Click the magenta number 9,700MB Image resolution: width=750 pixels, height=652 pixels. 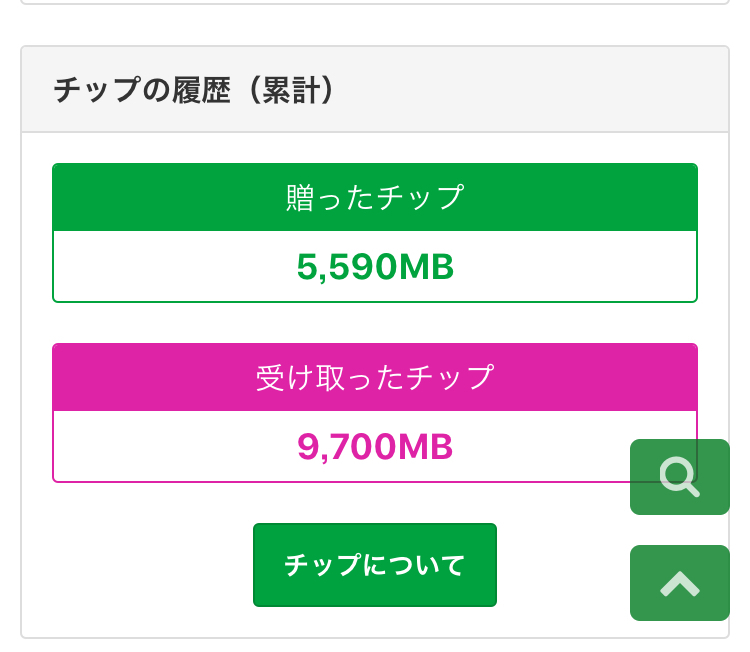click(x=374, y=447)
